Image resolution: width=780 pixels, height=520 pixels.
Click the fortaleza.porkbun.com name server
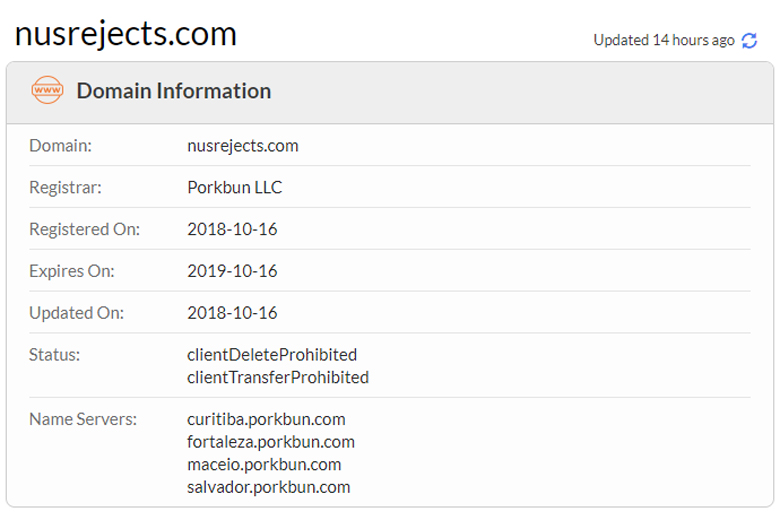[271, 441]
